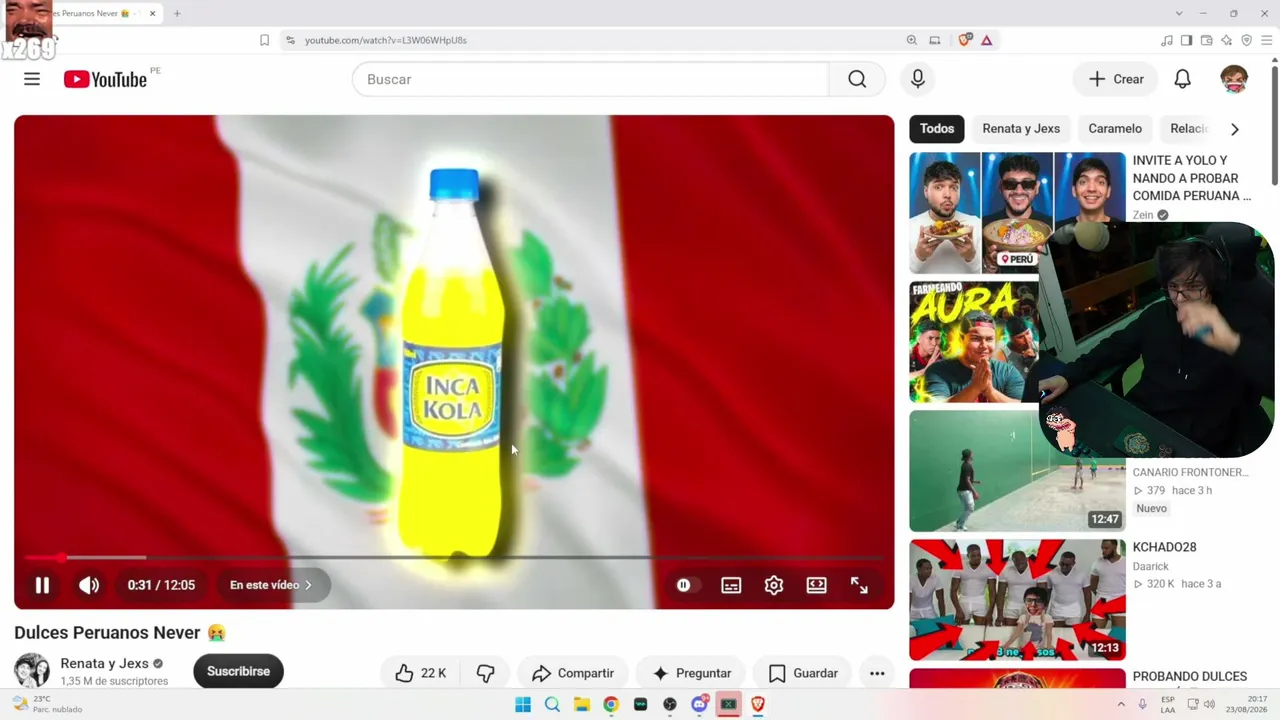Viewport: 1280px width, 720px height.
Task: Open the PROBANDO DULCES video title
Action: (x=1190, y=677)
